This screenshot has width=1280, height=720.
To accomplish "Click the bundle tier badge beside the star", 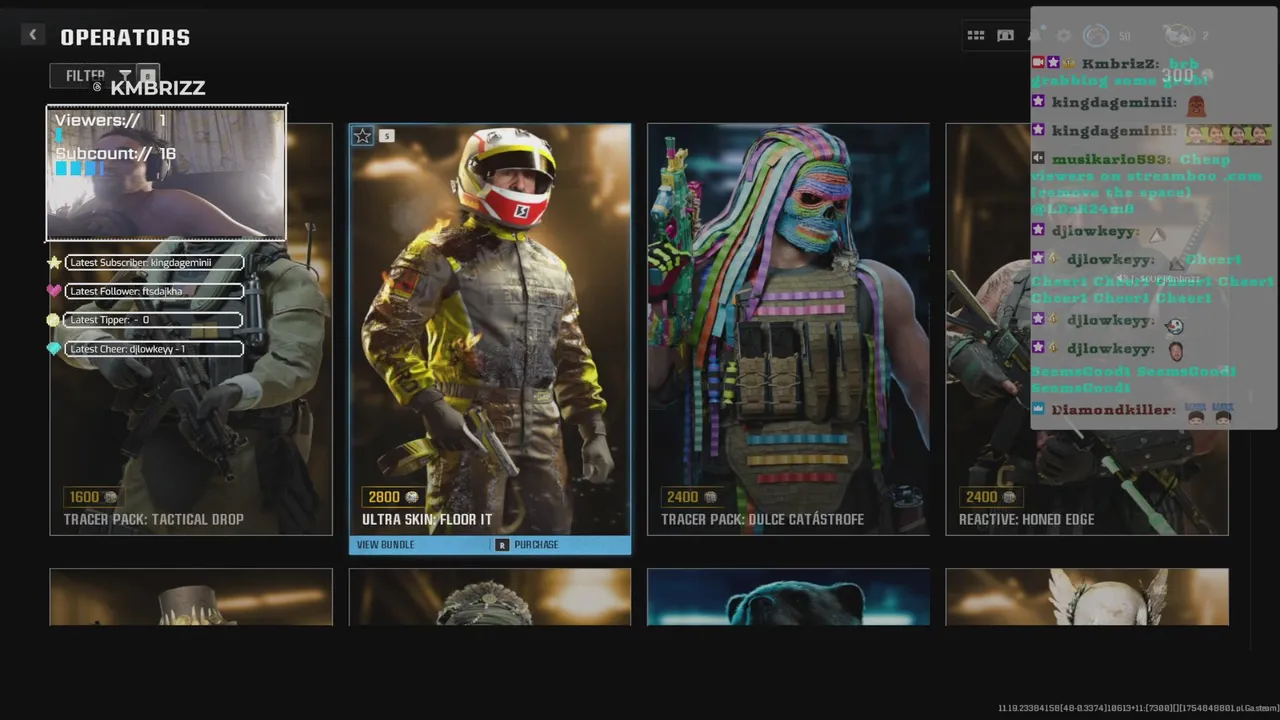I will [387, 136].
